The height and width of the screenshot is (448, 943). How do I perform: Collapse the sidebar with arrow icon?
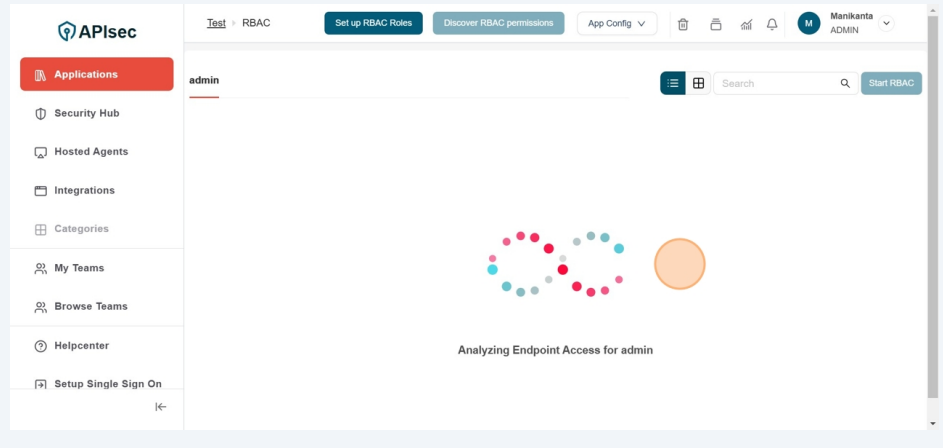(x=160, y=407)
